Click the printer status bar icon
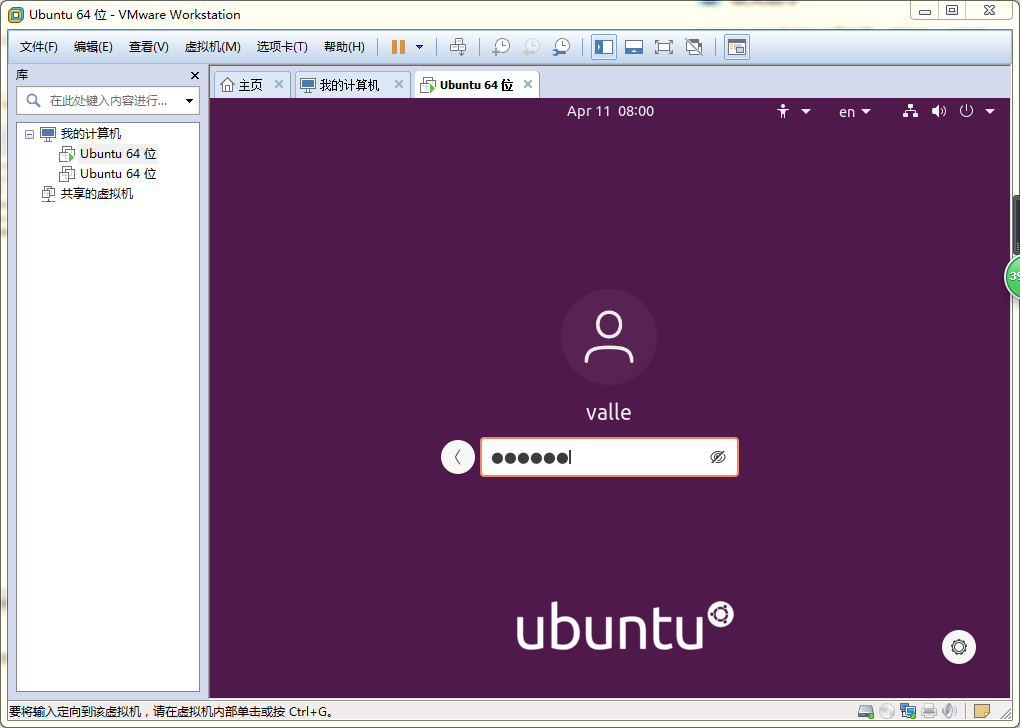The width and height of the screenshot is (1020, 728). pos(929,711)
